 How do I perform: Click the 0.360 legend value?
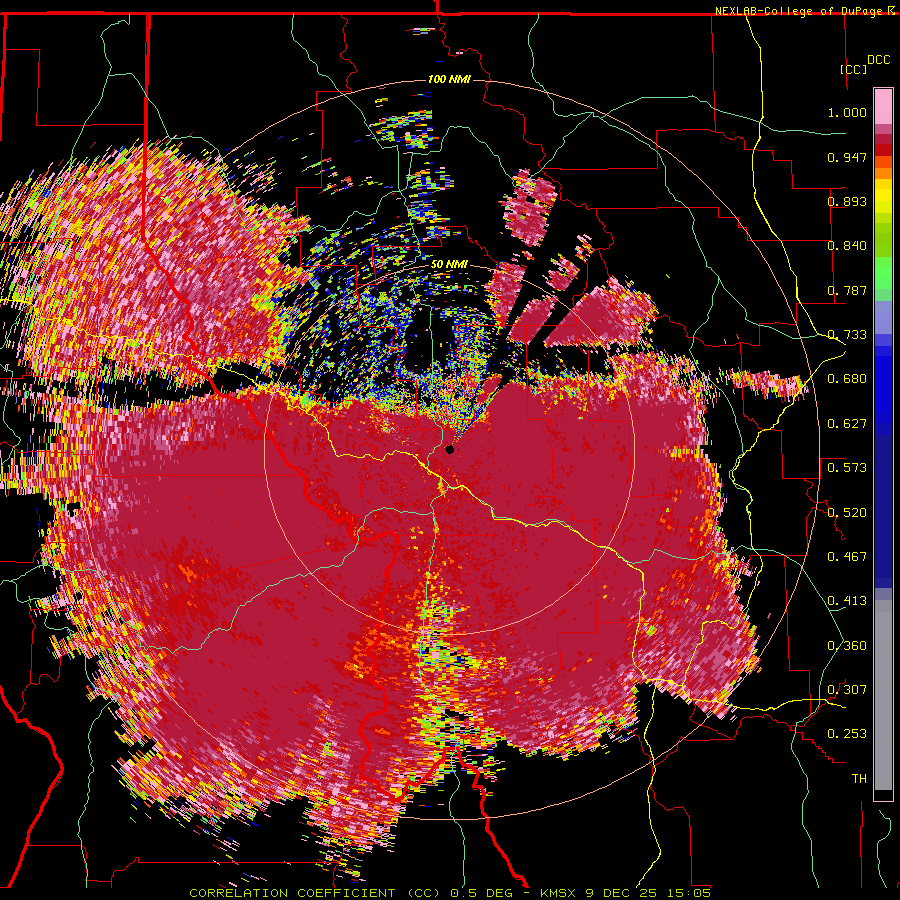[847, 646]
